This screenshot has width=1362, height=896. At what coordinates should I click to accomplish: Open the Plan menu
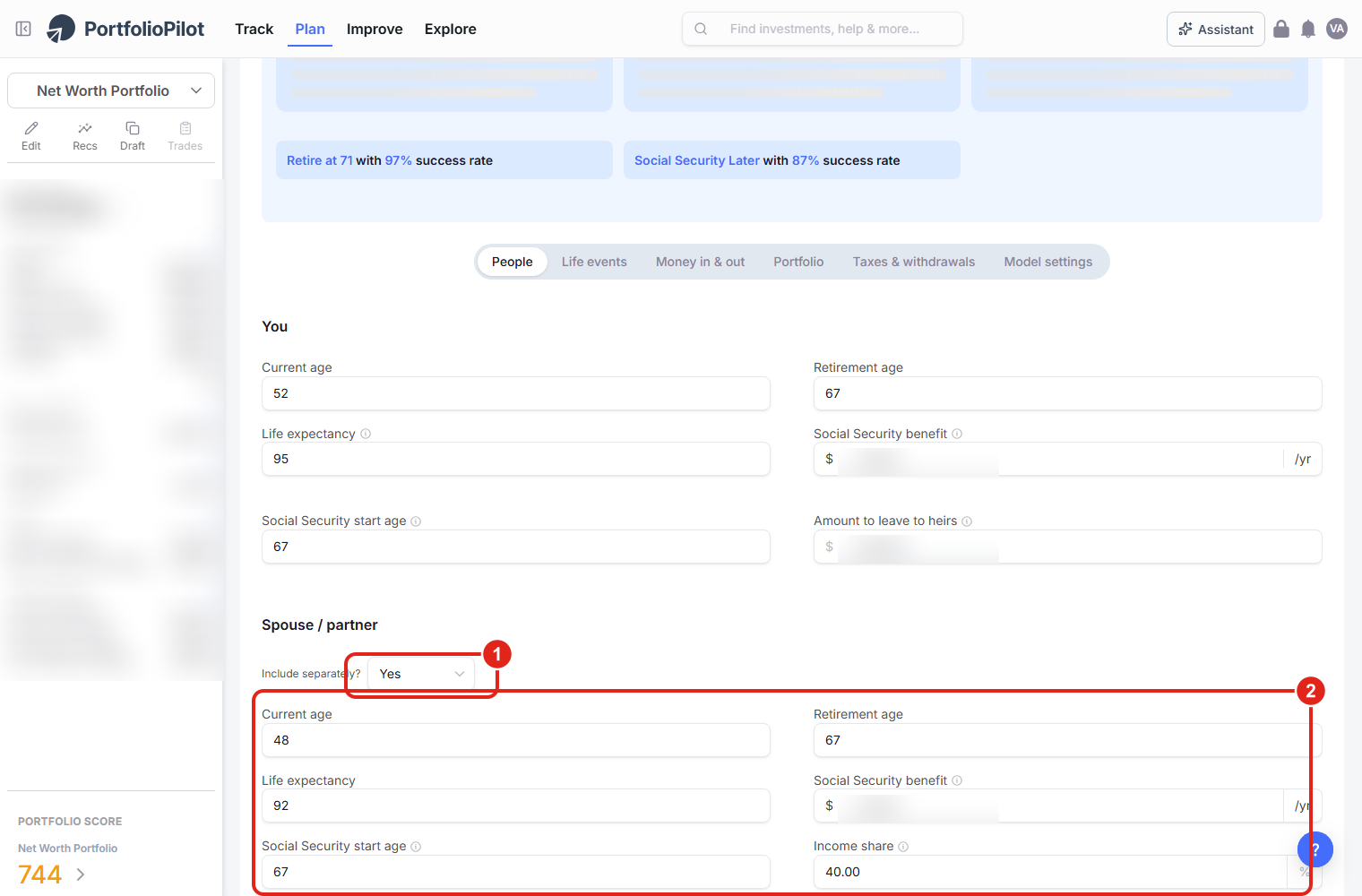[x=310, y=29]
